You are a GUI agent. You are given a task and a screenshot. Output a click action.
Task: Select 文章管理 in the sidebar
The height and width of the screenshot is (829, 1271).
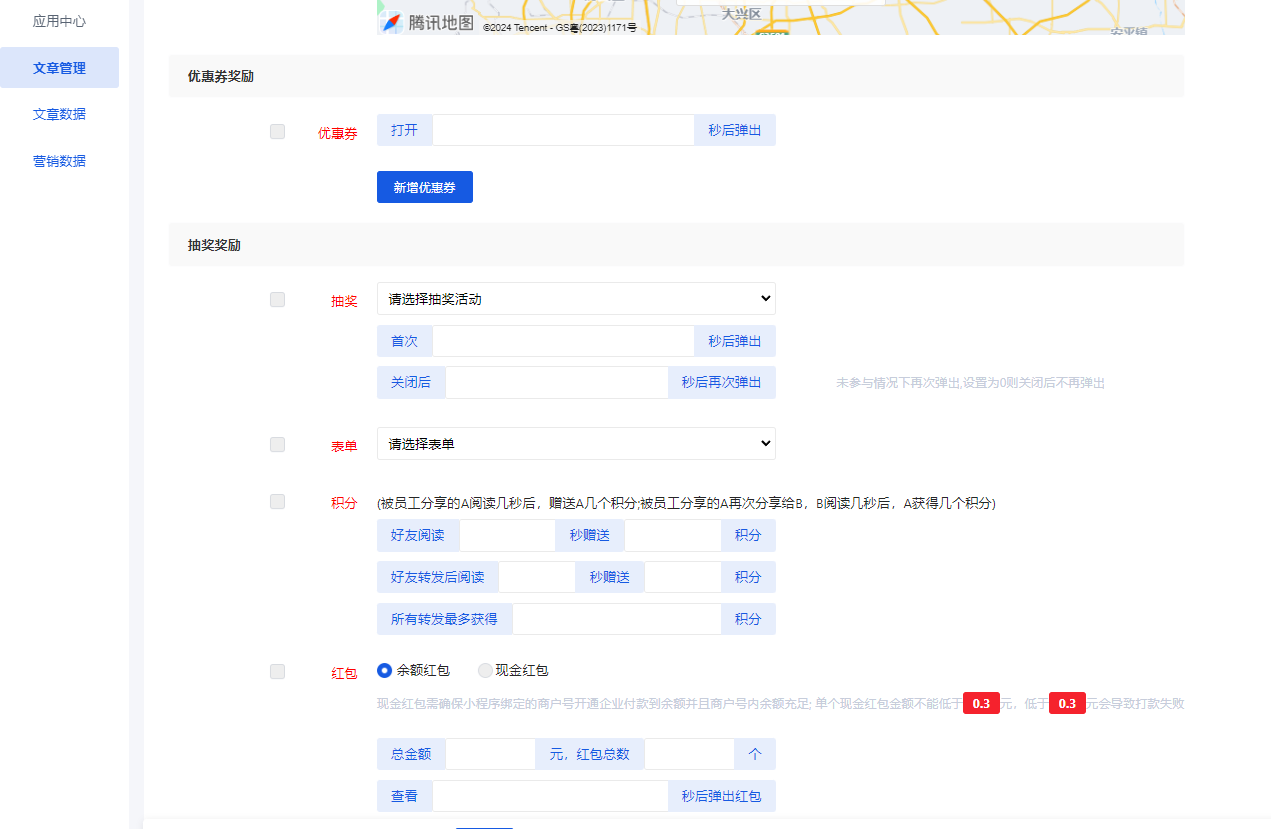coord(60,67)
